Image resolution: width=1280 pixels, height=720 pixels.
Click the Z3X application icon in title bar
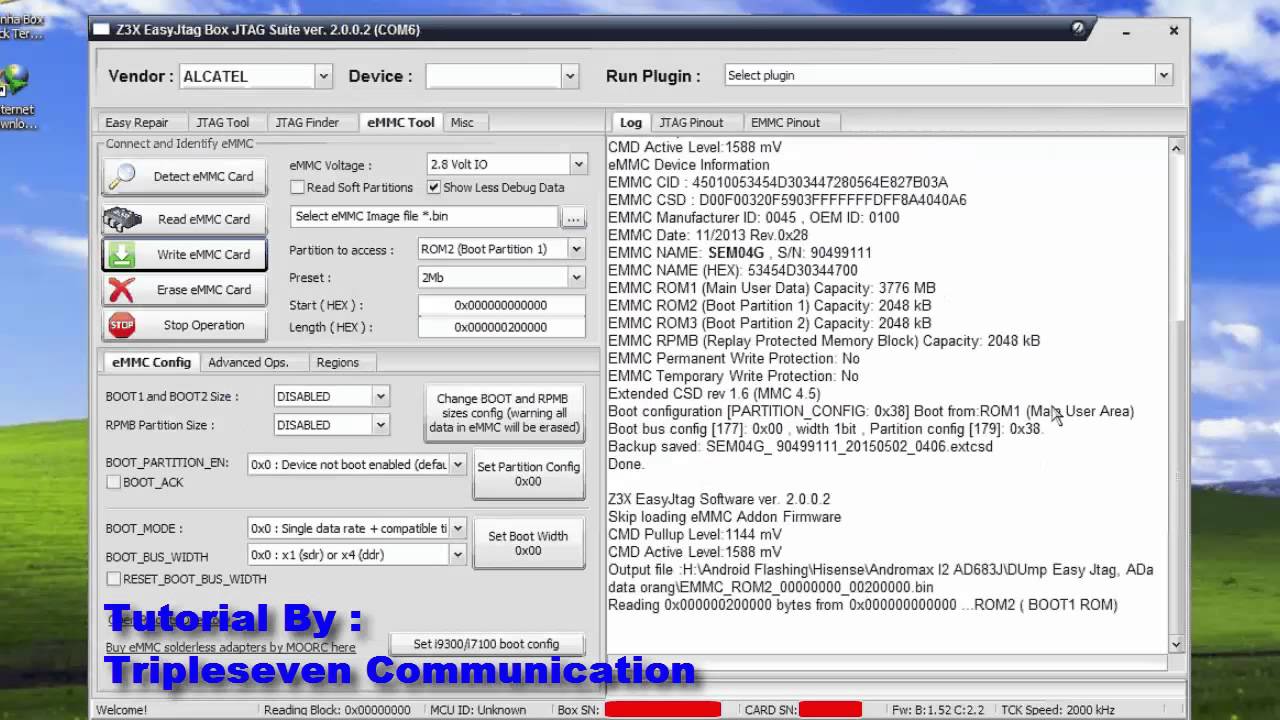pos(101,30)
